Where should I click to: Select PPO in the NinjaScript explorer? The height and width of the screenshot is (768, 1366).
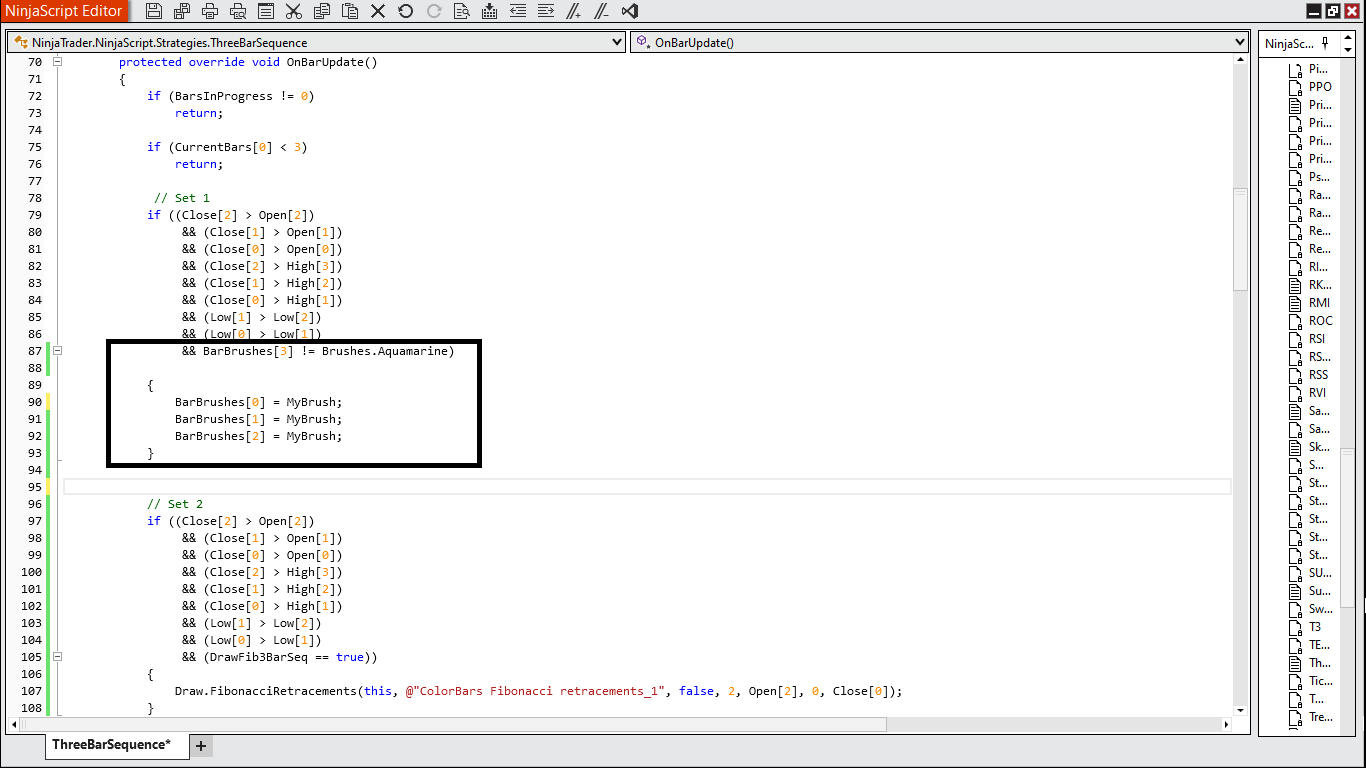pyautogui.click(x=1320, y=87)
